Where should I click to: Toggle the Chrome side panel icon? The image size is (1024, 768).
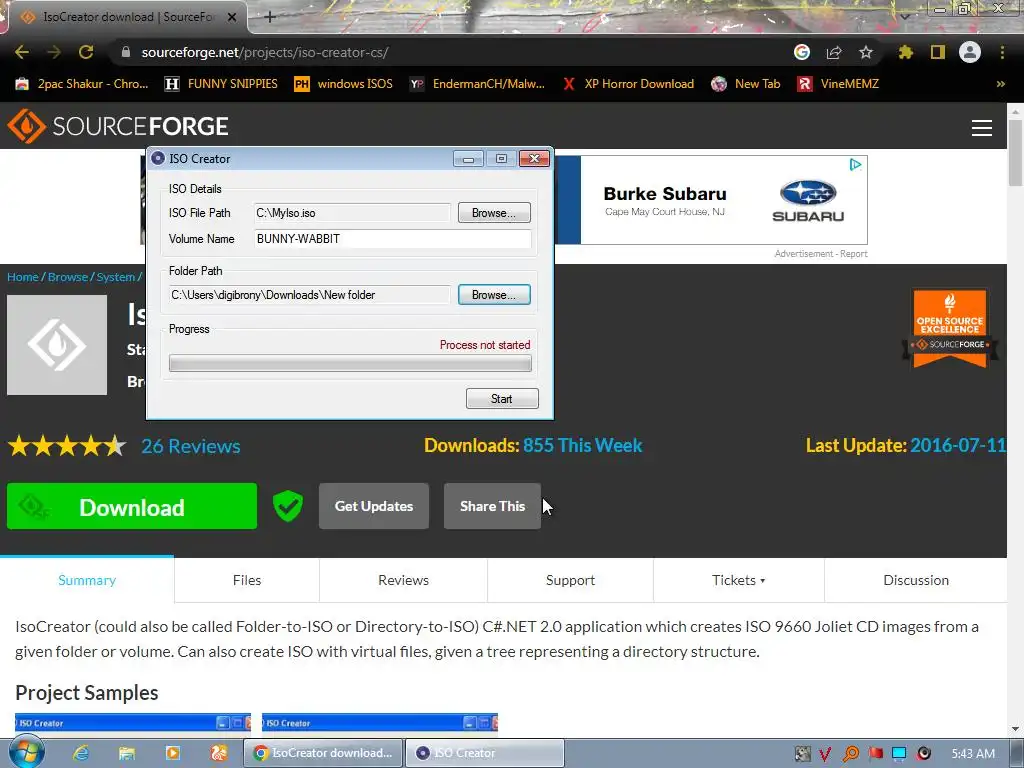click(x=938, y=52)
